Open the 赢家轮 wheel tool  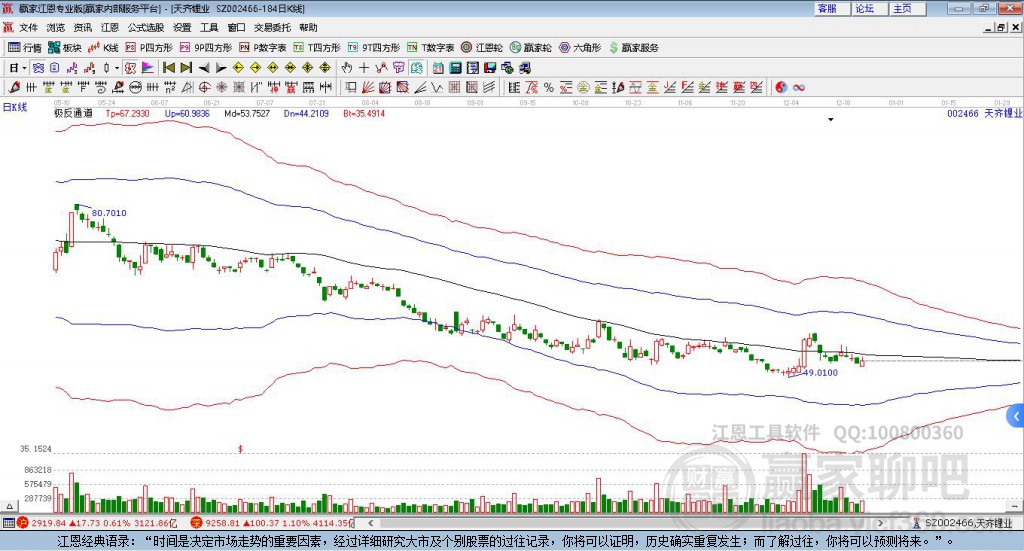tap(530, 48)
